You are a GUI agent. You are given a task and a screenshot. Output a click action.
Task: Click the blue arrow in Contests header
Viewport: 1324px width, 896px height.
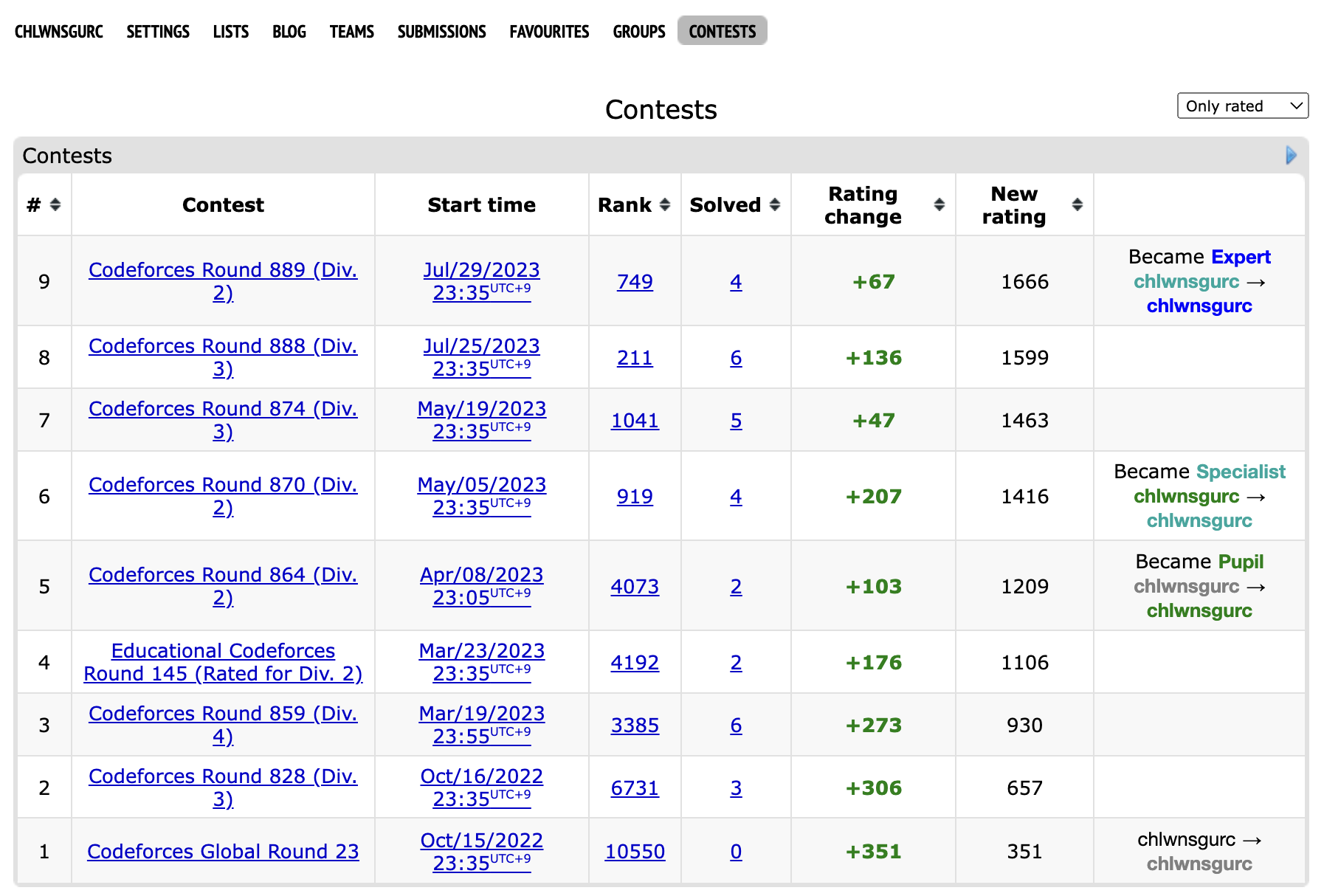(x=1291, y=155)
